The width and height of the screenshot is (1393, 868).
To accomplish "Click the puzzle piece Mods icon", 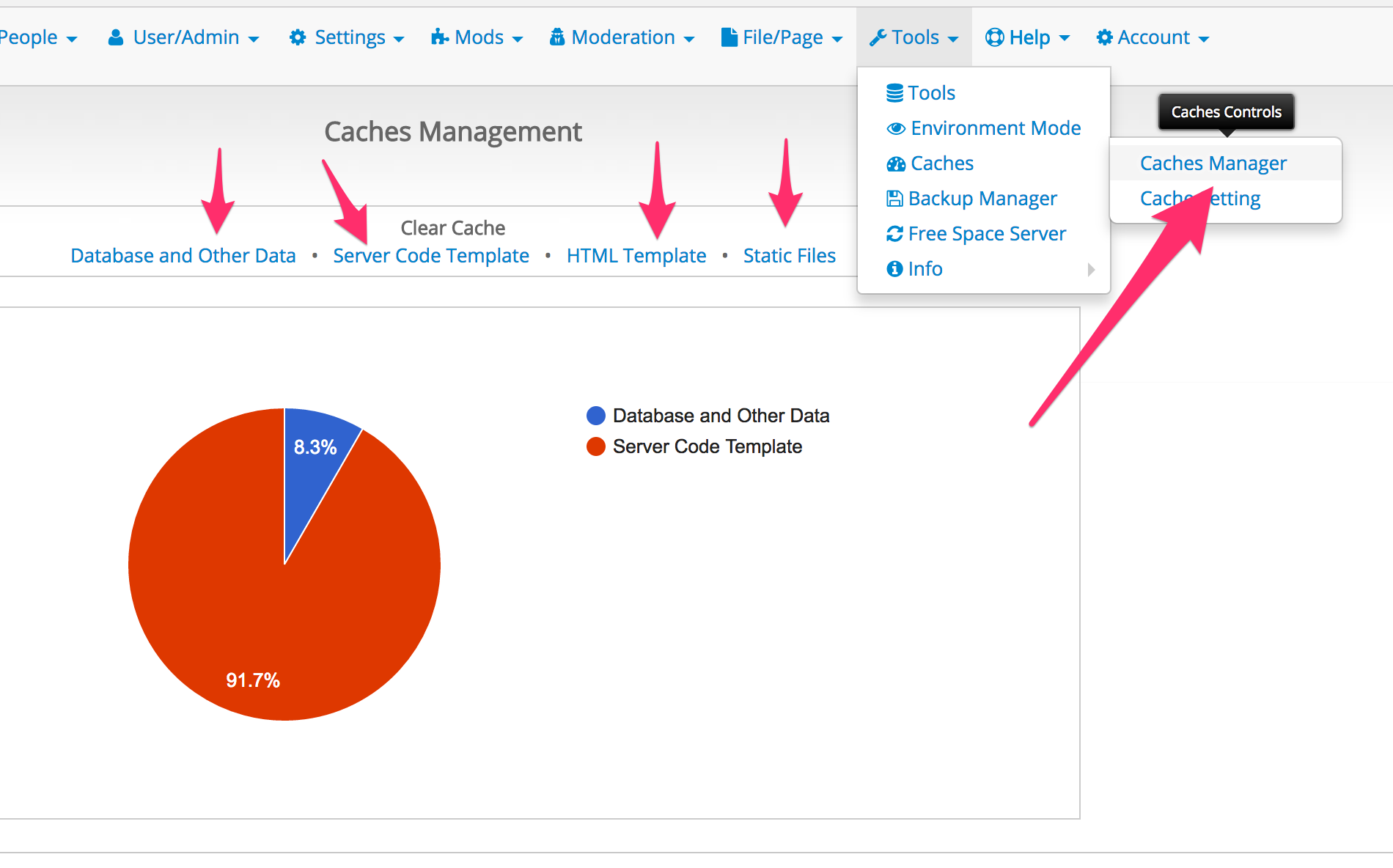I will pyautogui.click(x=440, y=37).
